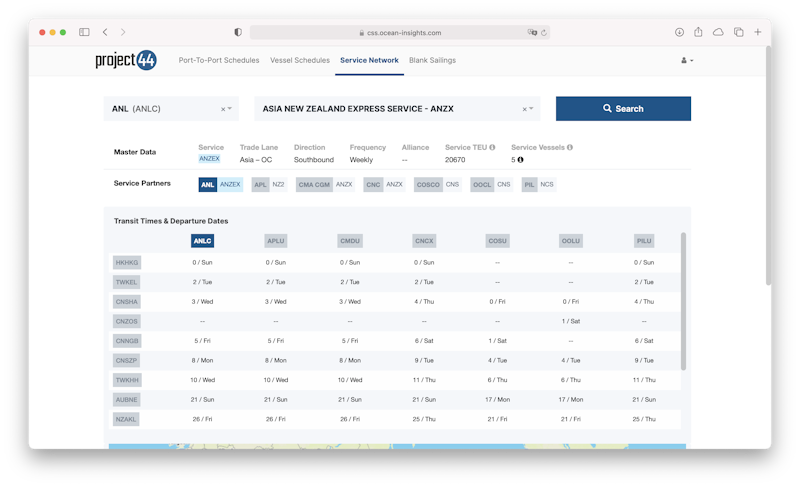Clear the selected ANZX service
The height and width of the screenshot is (487, 800).
click(x=524, y=109)
